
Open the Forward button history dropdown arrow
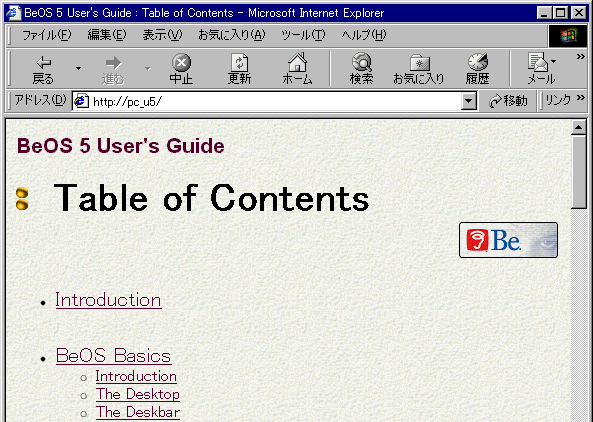coord(148,69)
